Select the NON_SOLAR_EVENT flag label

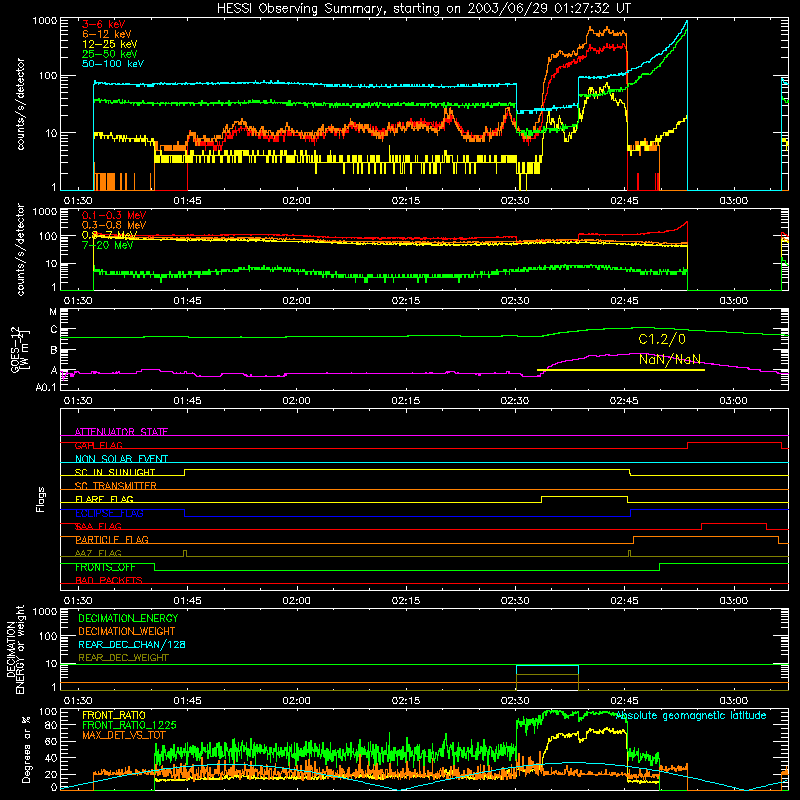click(x=121, y=459)
